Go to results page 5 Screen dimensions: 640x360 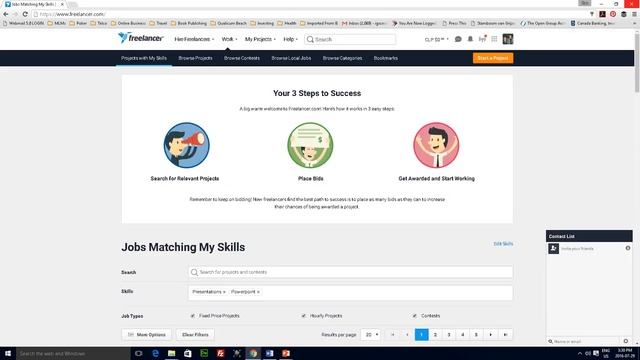pos(476,335)
